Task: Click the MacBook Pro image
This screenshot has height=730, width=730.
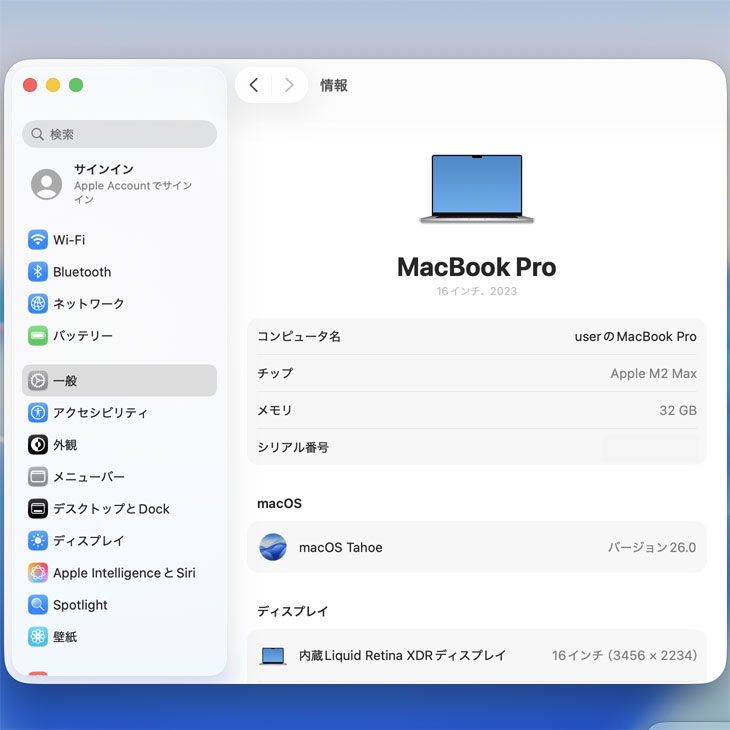Action: pyautogui.click(x=477, y=189)
